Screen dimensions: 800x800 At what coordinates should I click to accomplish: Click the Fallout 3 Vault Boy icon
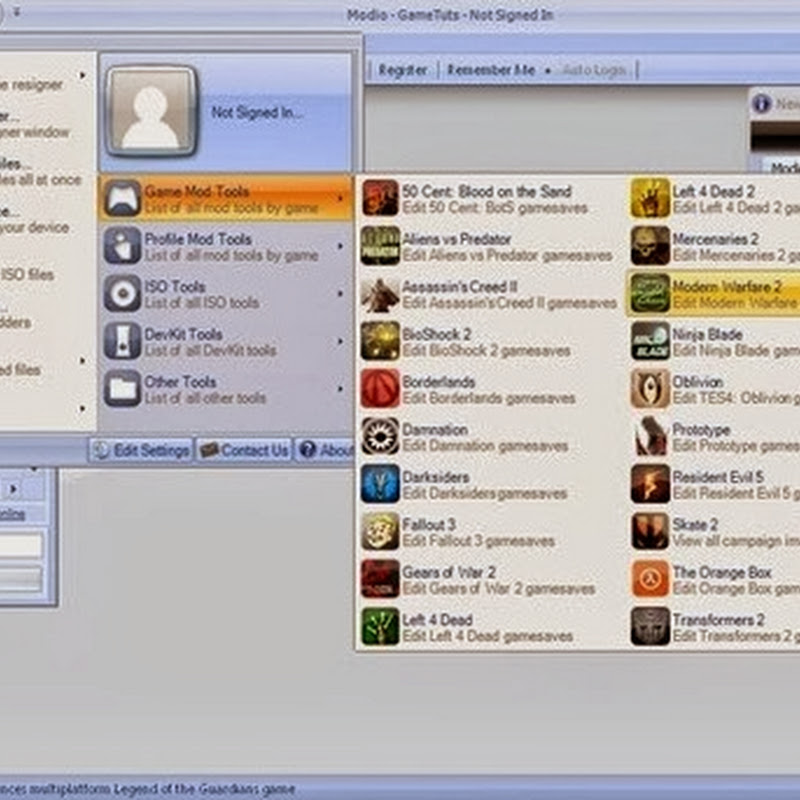coord(380,531)
